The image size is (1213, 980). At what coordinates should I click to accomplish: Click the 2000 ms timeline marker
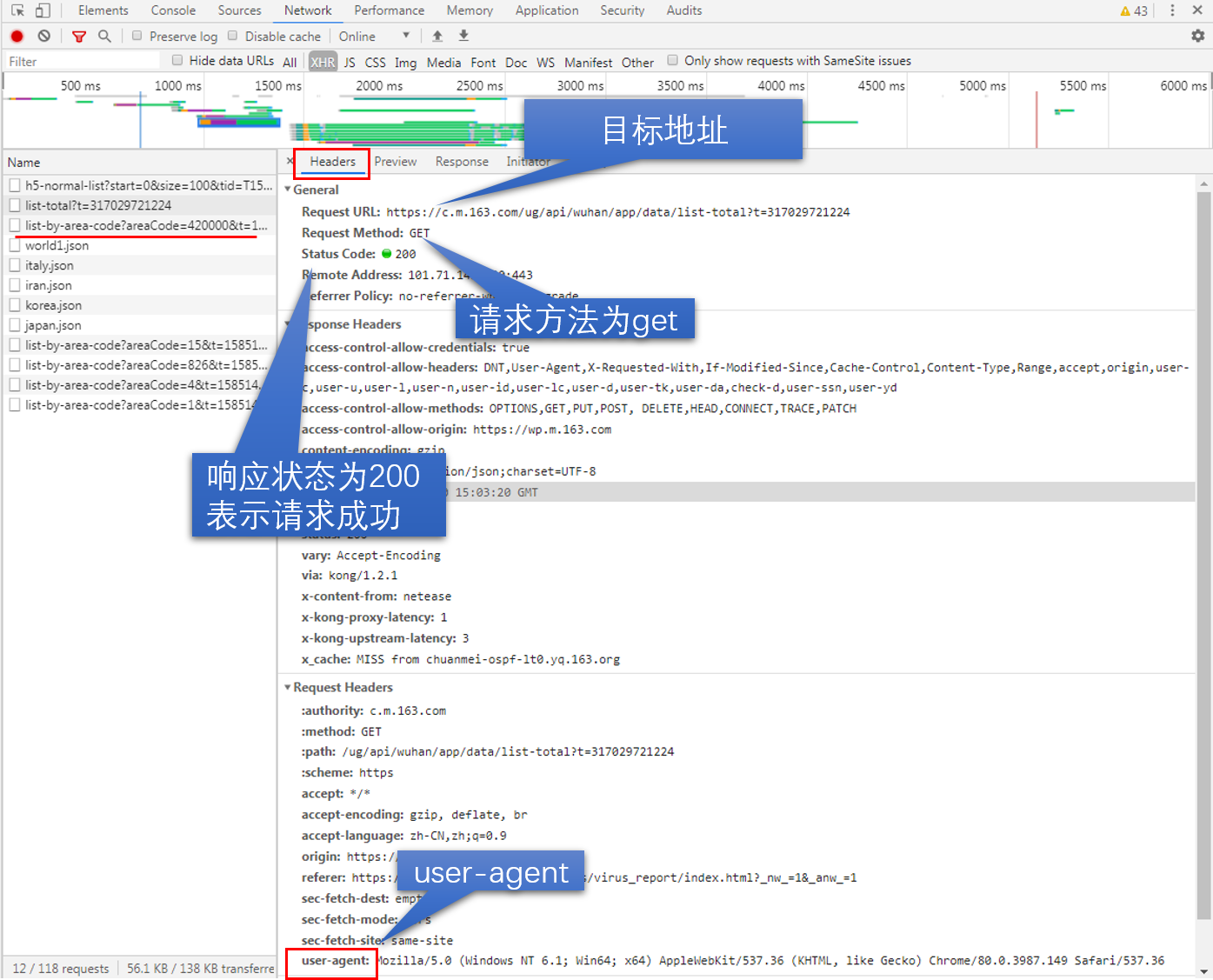379,86
